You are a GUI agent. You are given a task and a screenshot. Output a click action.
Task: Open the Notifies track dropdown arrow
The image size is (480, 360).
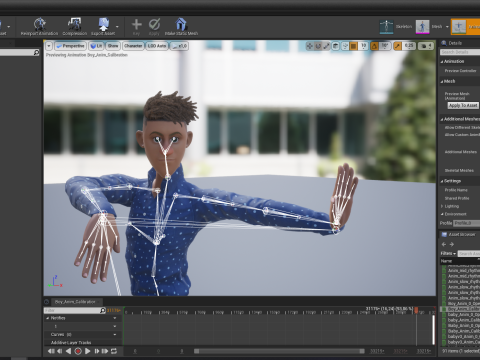pyautogui.click(x=115, y=318)
